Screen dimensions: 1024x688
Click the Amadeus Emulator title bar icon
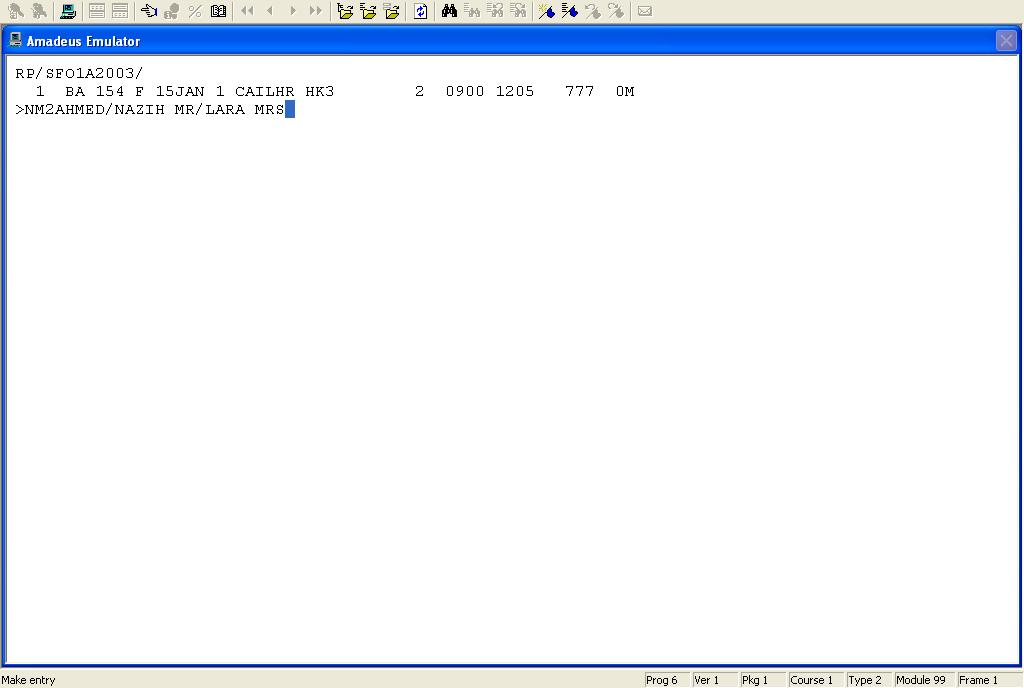pyautogui.click(x=15, y=40)
